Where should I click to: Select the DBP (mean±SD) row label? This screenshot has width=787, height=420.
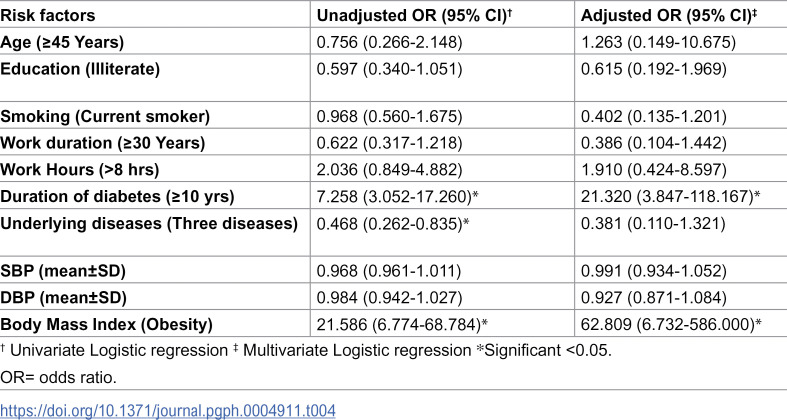[x=63, y=298]
